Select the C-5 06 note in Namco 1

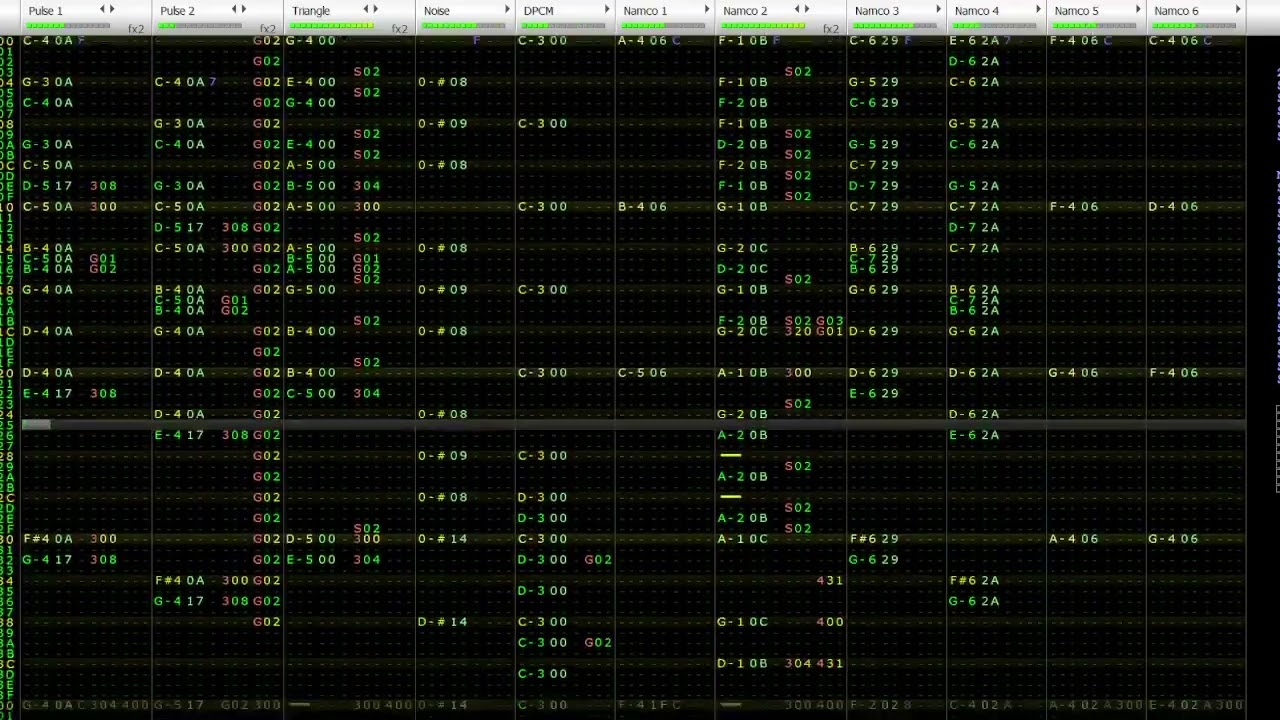point(643,373)
